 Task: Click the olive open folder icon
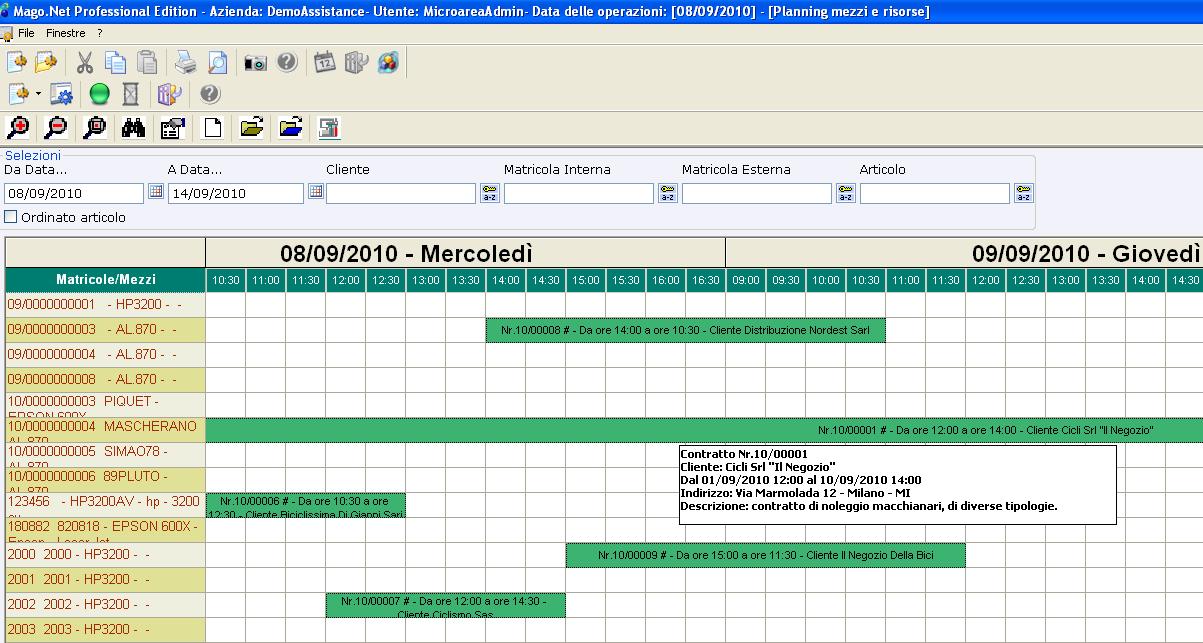(x=252, y=127)
